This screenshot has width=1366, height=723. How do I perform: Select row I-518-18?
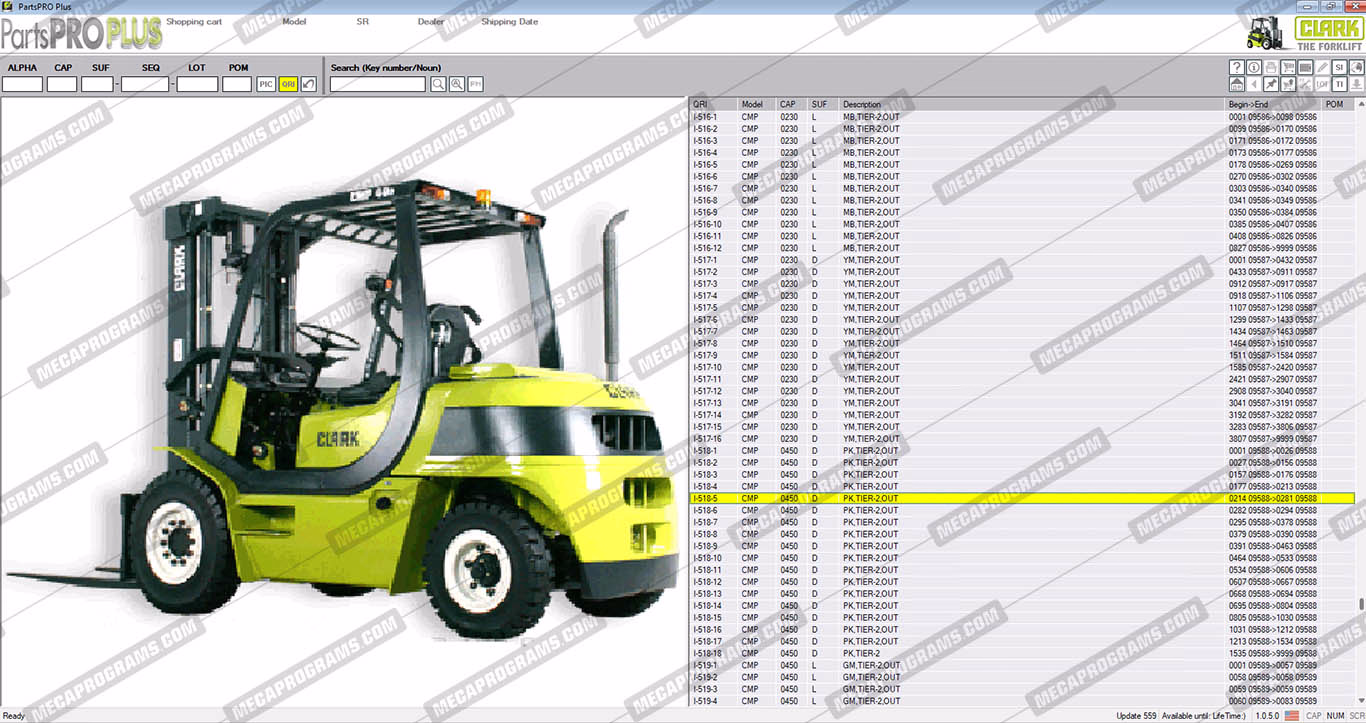tap(1022, 653)
